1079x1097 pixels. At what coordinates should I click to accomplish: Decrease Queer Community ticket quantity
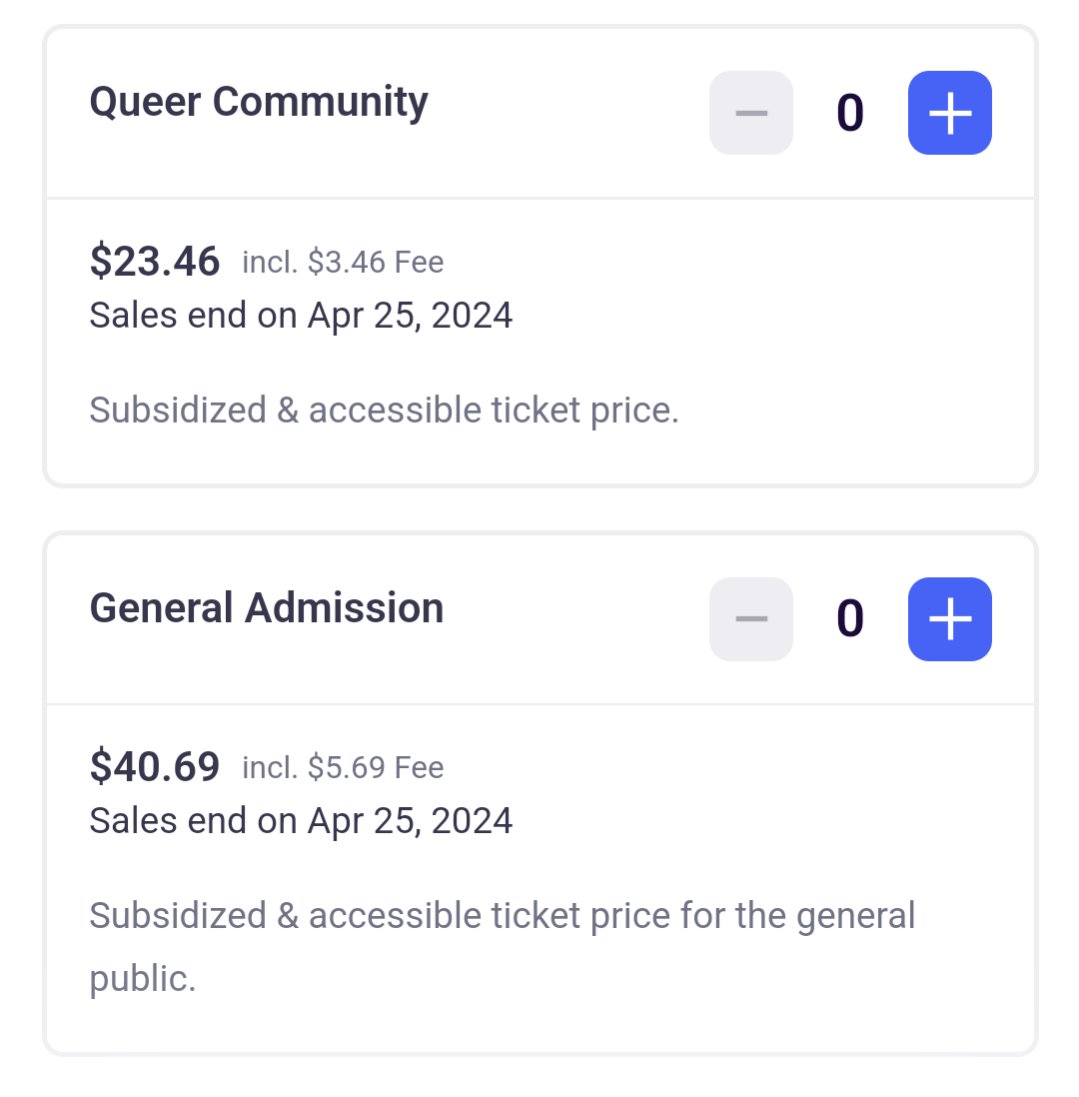(751, 113)
